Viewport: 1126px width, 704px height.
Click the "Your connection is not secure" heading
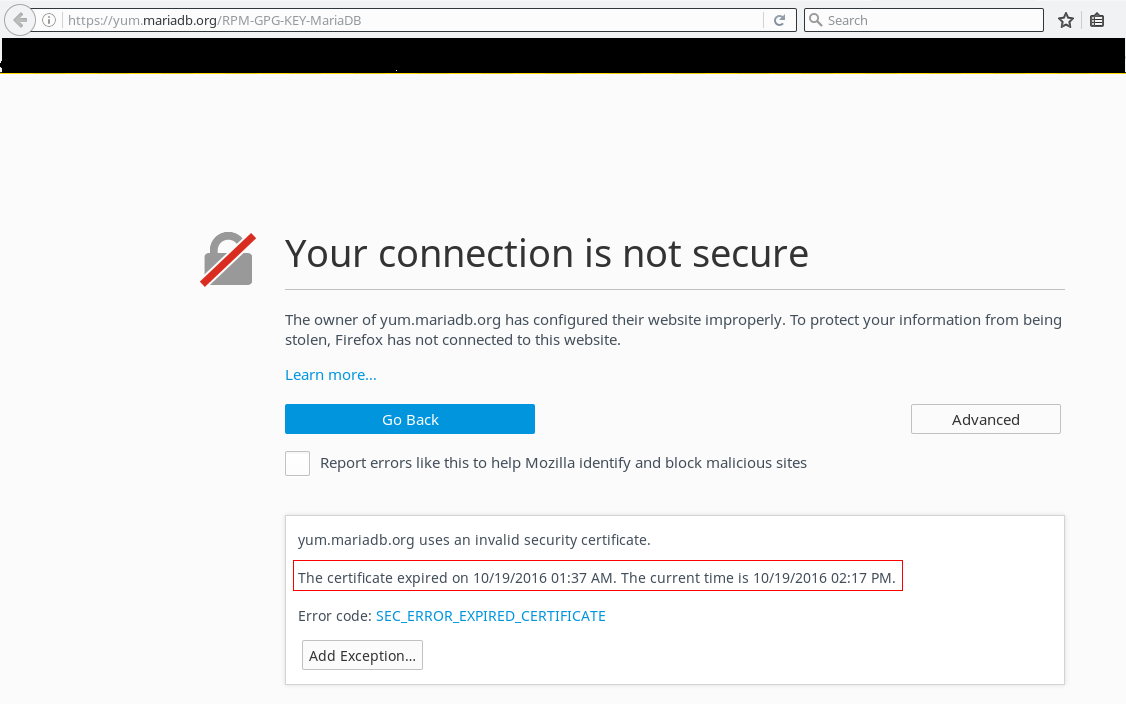546,254
